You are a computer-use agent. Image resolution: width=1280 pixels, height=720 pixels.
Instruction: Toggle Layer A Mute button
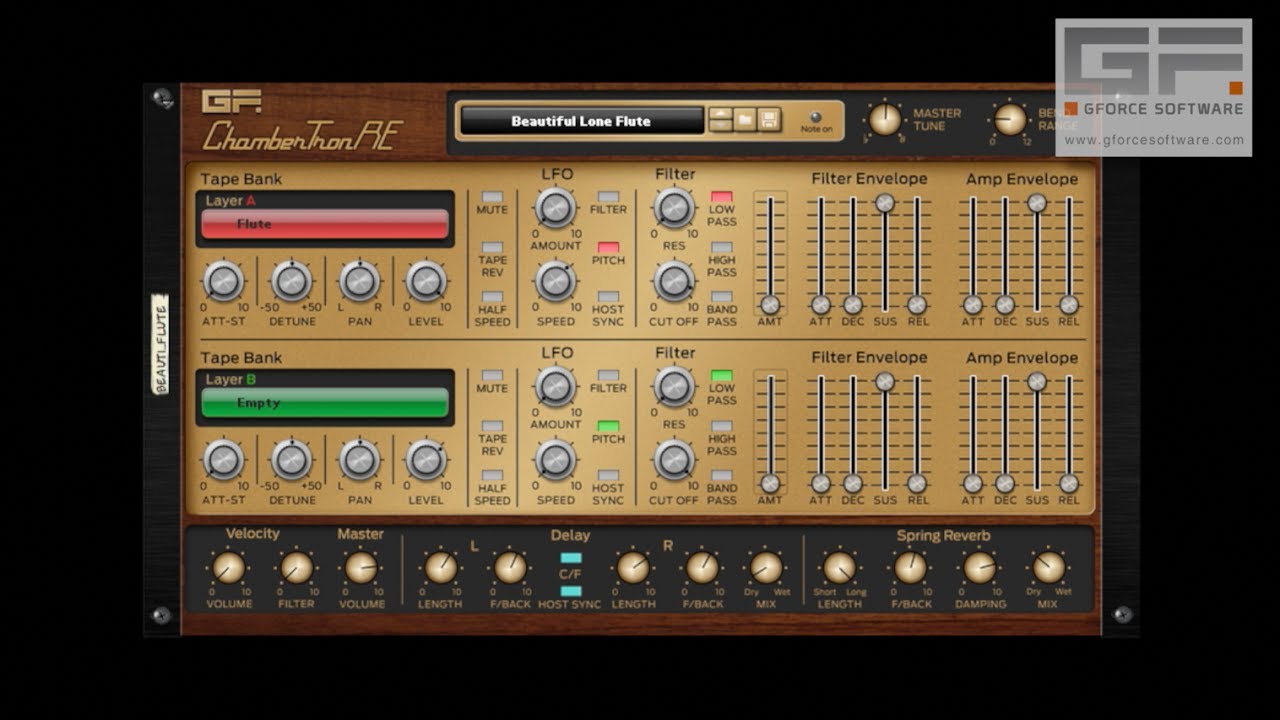tap(492, 197)
